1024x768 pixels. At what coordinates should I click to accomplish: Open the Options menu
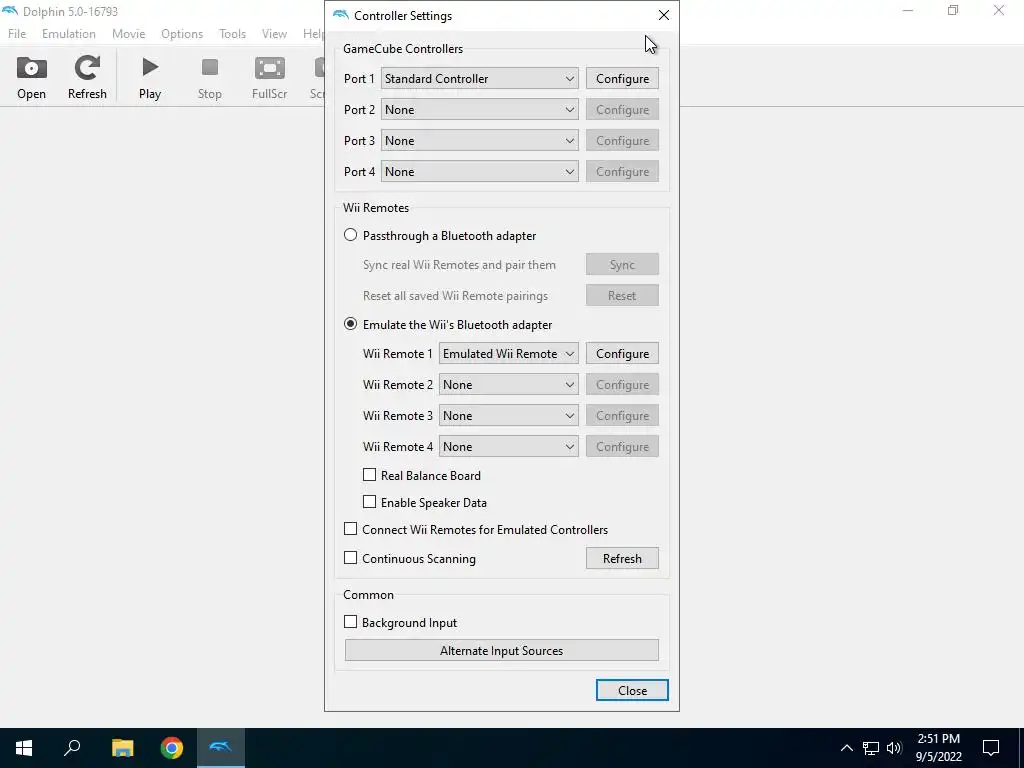pyautogui.click(x=182, y=33)
